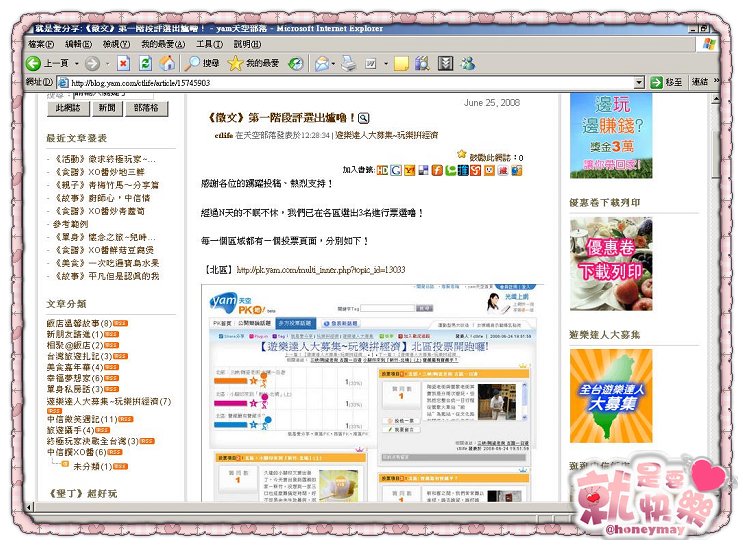This screenshot has width=743, height=545.
Task: Expand the 連結 links bar chevron
Action: (716, 81)
